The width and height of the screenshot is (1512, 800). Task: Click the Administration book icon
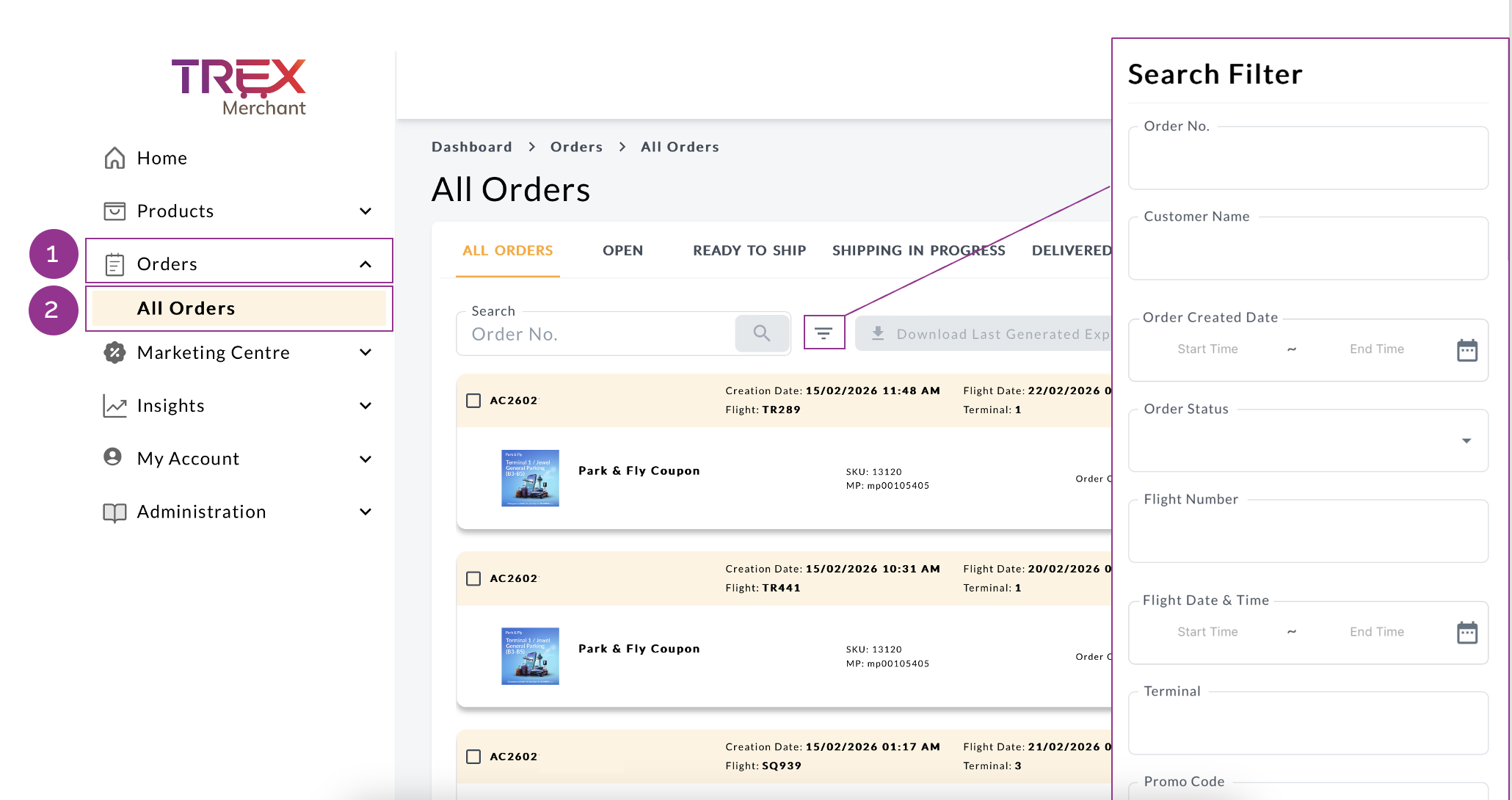(x=115, y=512)
